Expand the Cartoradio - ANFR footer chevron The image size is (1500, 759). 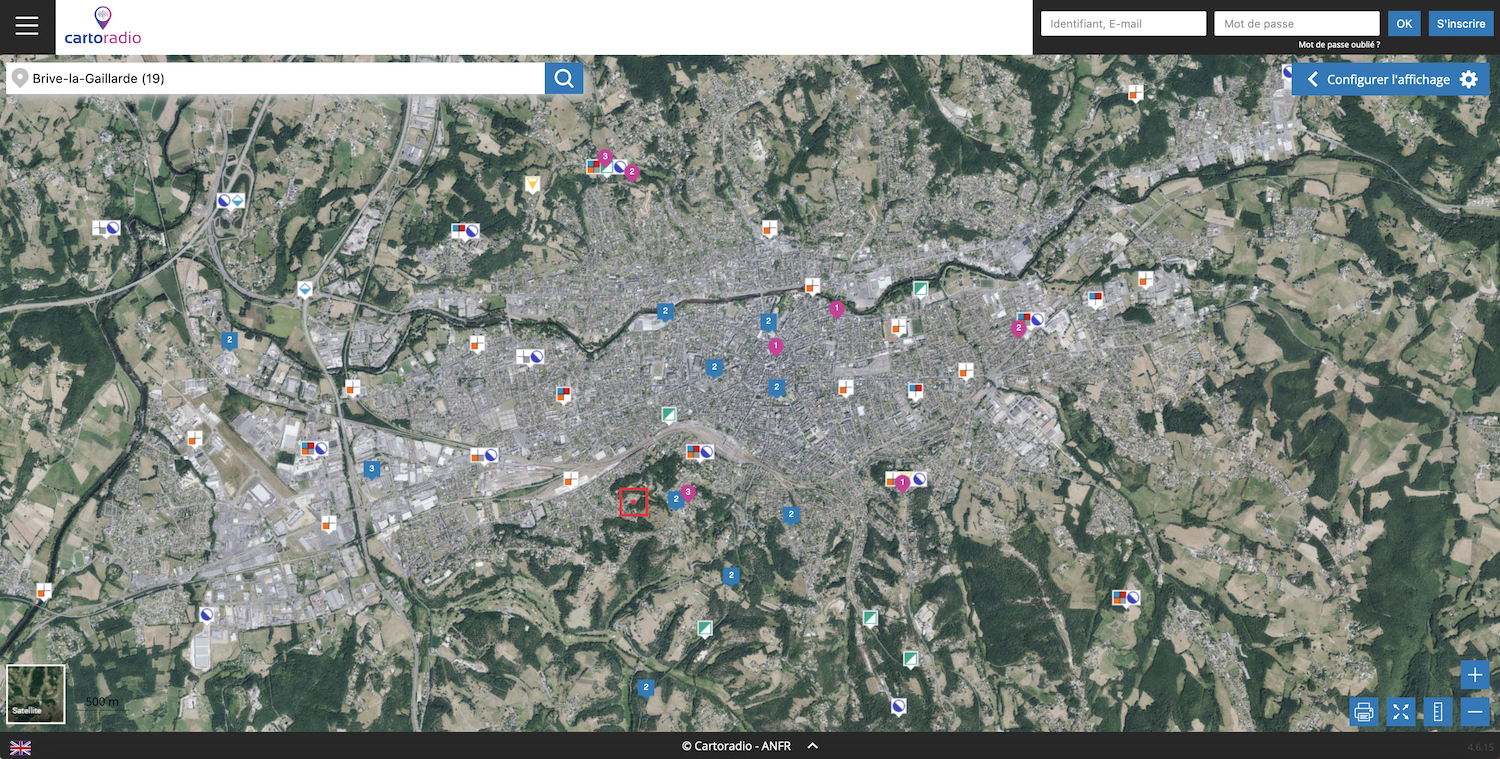813,746
